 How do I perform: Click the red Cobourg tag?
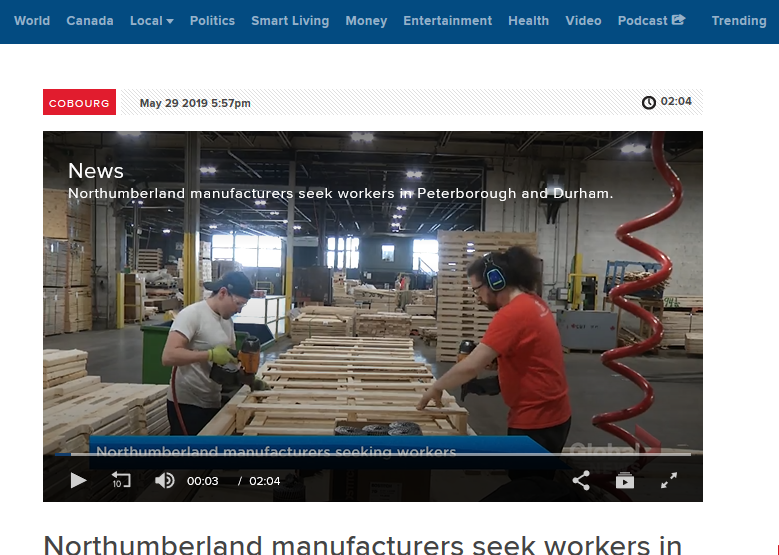click(79, 102)
